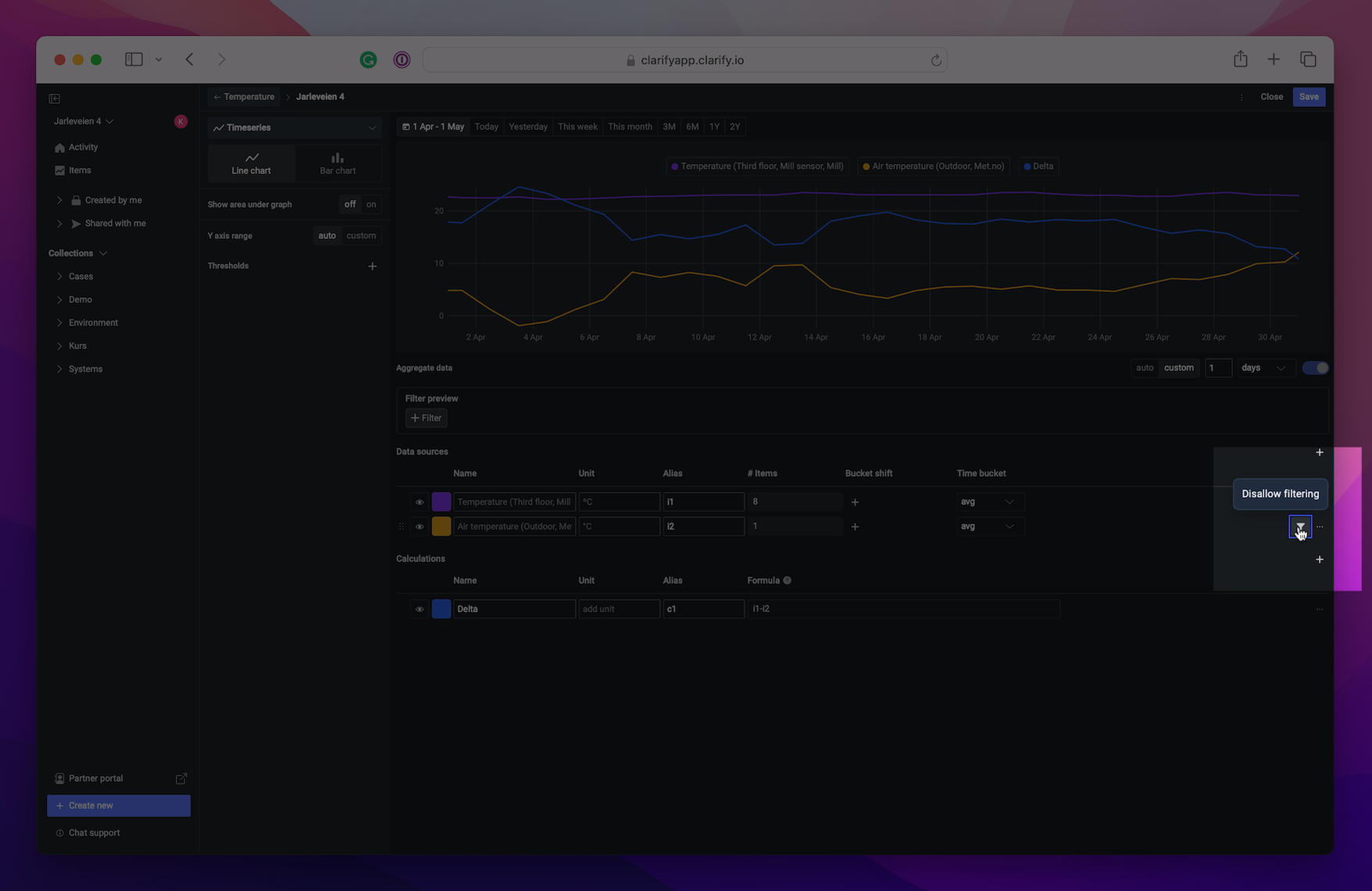Viewport: 1372px width, 891px height.
Task: Collapse the app sidebar panel icon
Action: [55, 98]
